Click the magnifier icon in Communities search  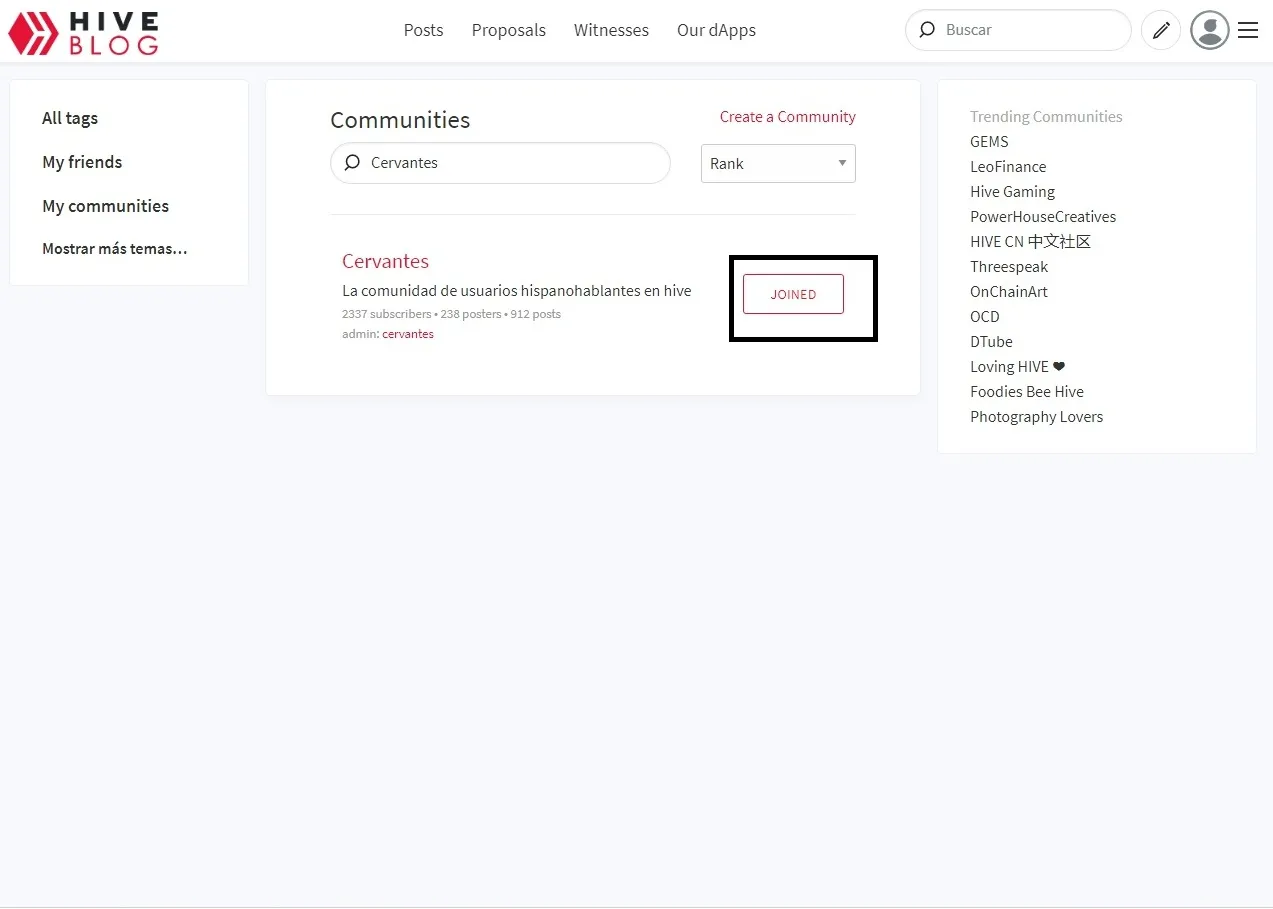pos(352,163)
